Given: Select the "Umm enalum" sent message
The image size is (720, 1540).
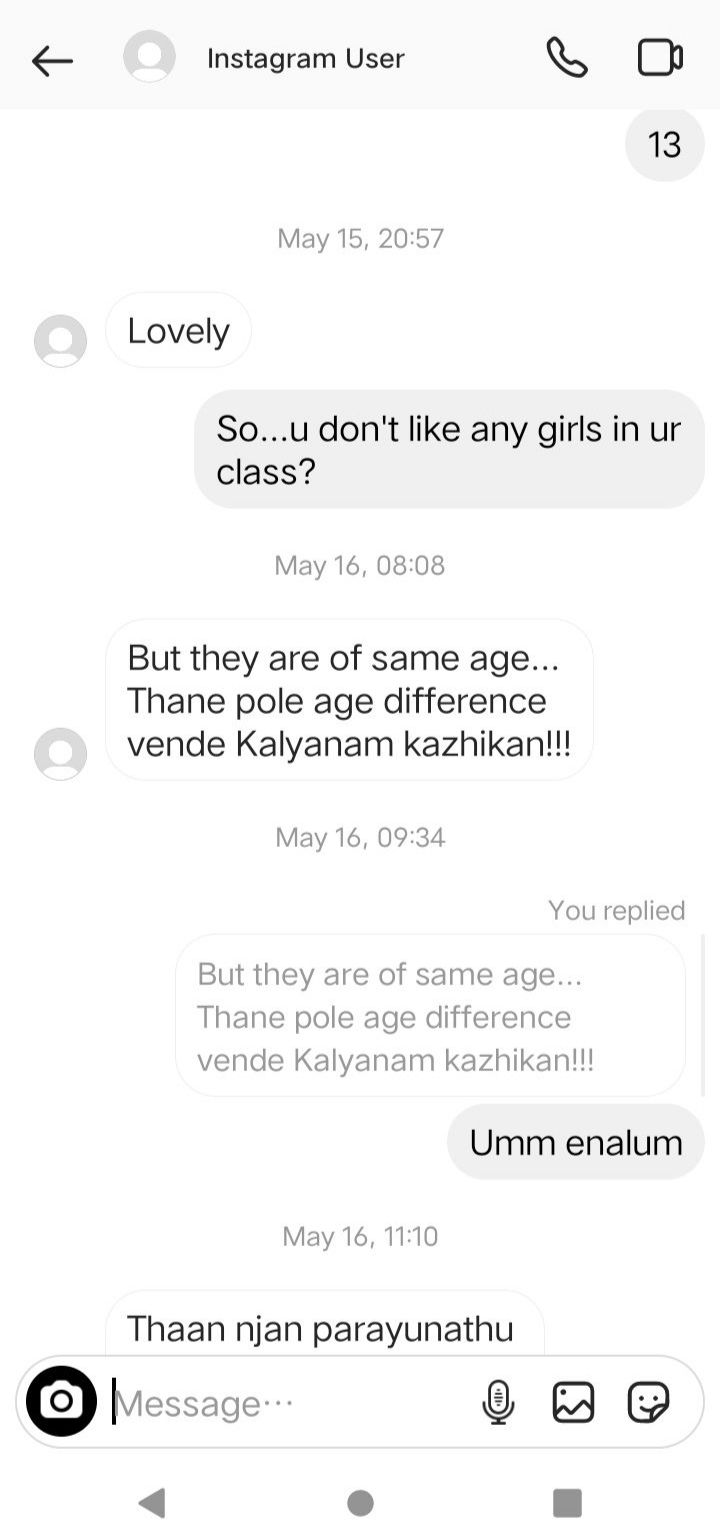Looking at the screenshot, I should click(576, 1142).
